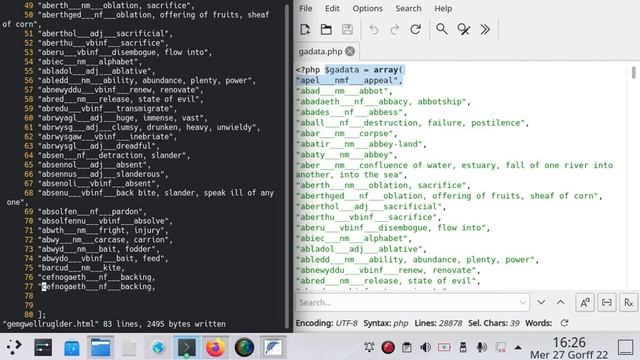Open the replace tool in the toolbar

point(464,29)
